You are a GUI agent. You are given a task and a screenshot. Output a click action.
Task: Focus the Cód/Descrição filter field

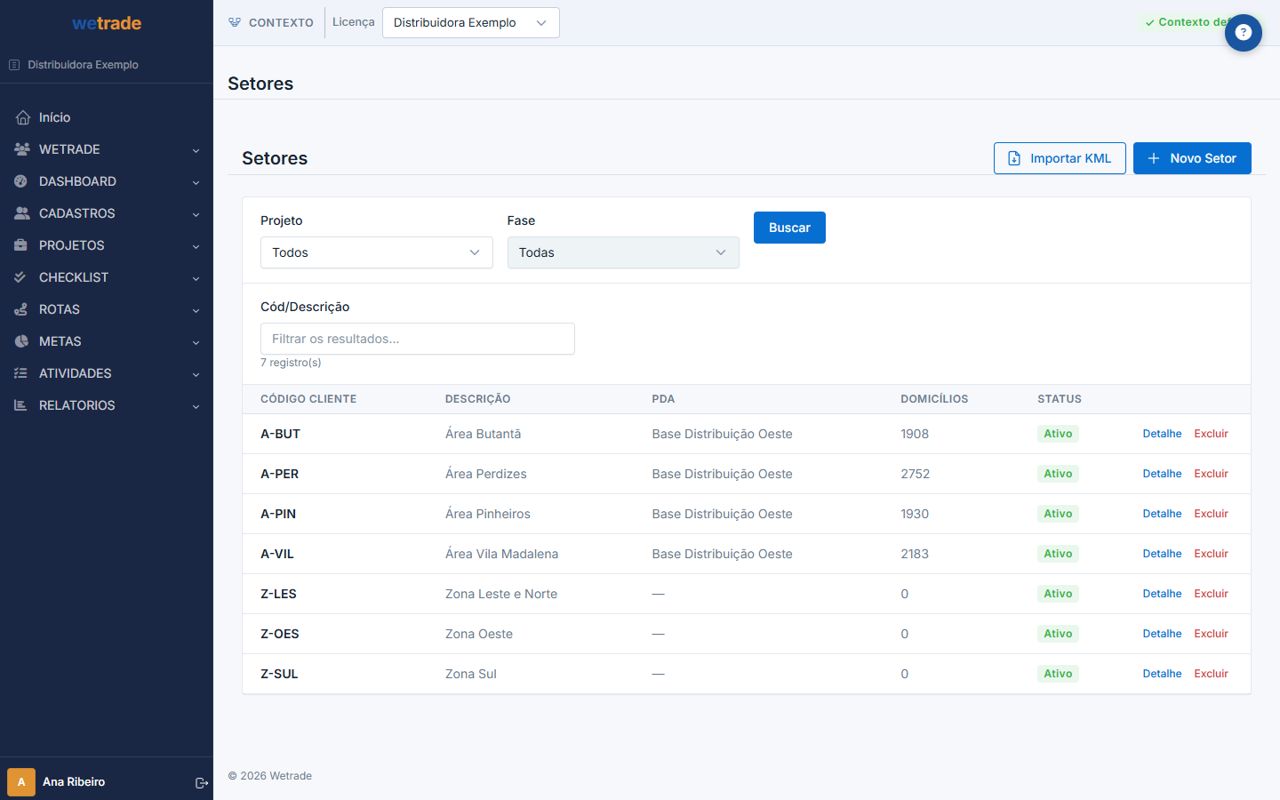tap(417, 339)
